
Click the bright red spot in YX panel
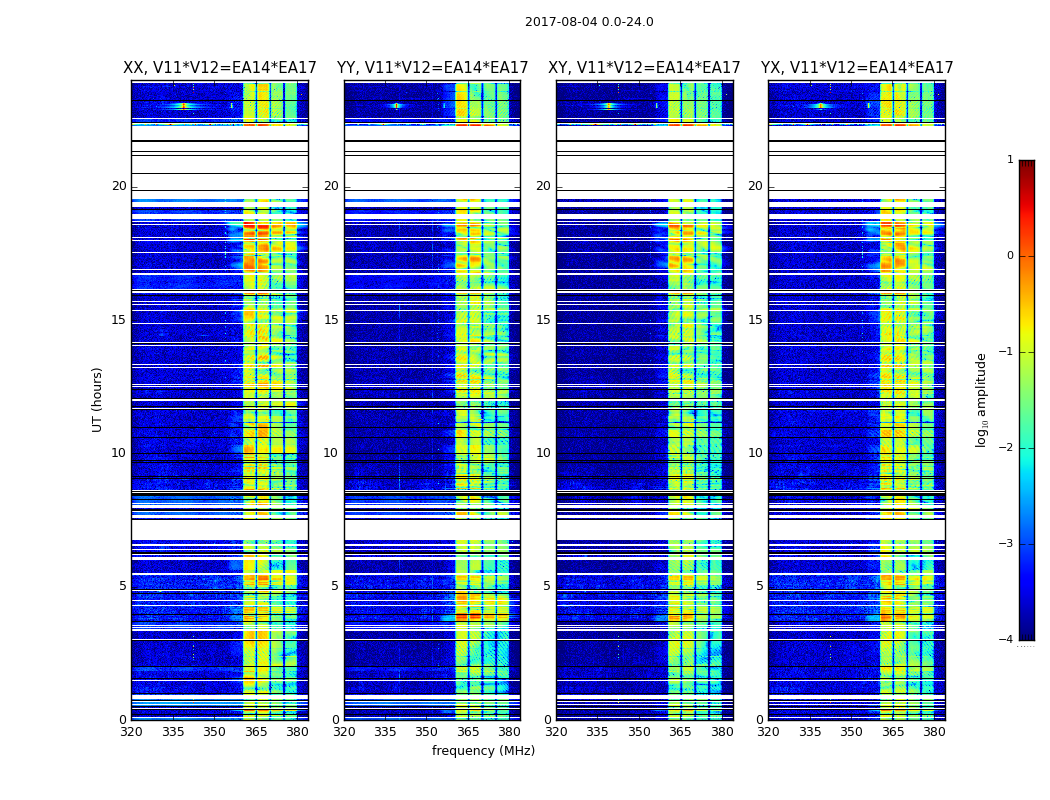pos(820,106)
